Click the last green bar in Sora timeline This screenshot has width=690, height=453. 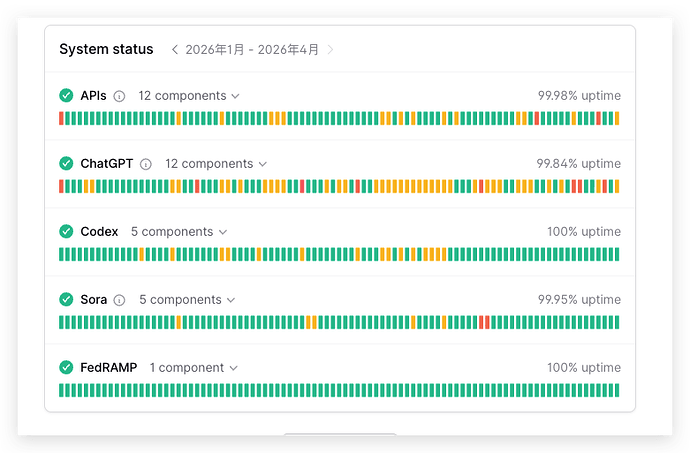coord(617,322)
